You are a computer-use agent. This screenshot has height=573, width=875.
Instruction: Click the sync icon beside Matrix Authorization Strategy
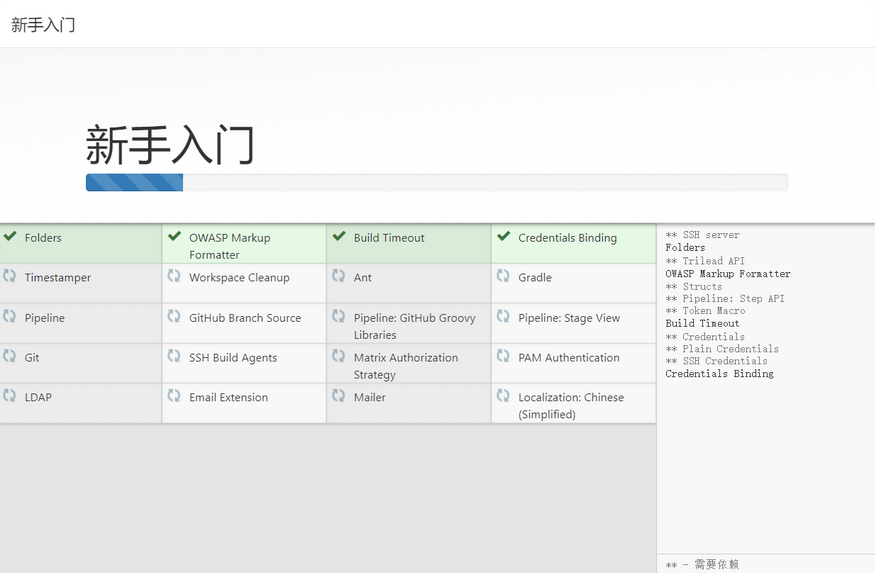click(339, 356)
